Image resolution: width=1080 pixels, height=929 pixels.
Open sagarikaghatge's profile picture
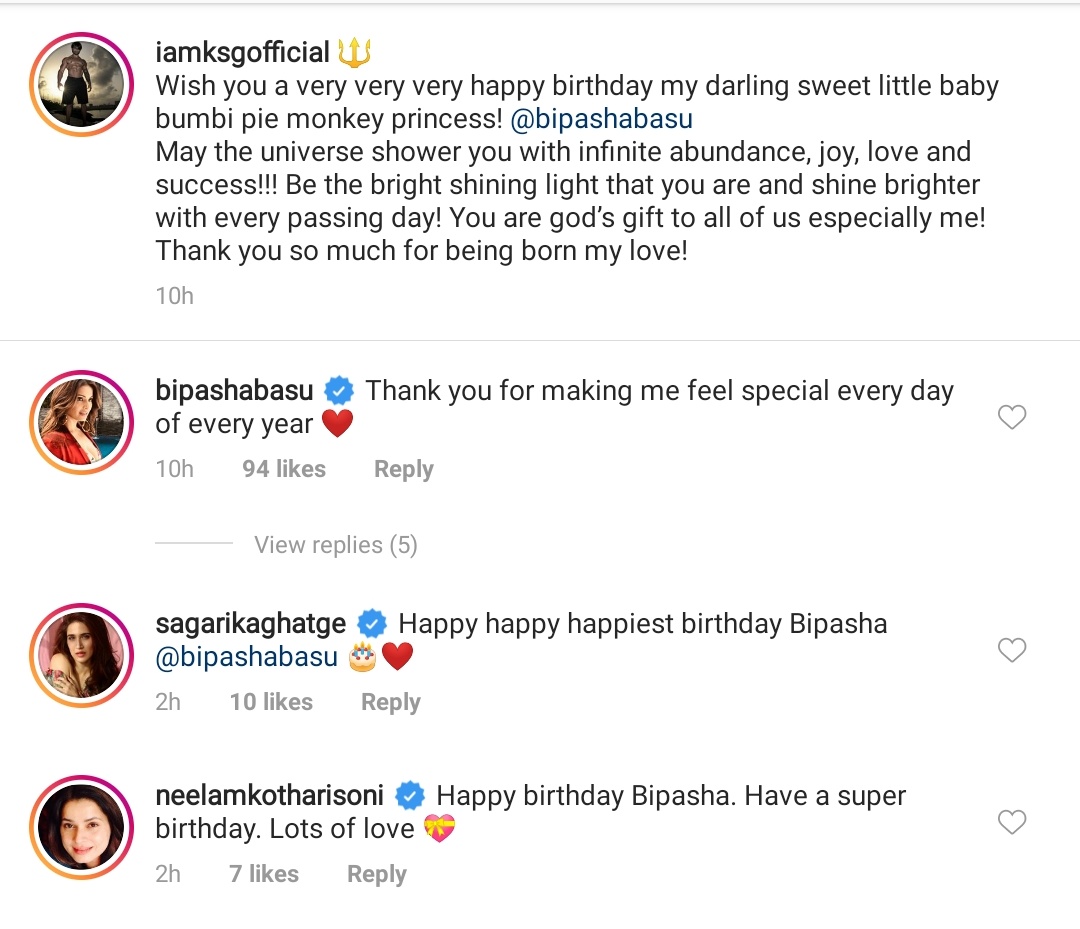coord(81,654)
